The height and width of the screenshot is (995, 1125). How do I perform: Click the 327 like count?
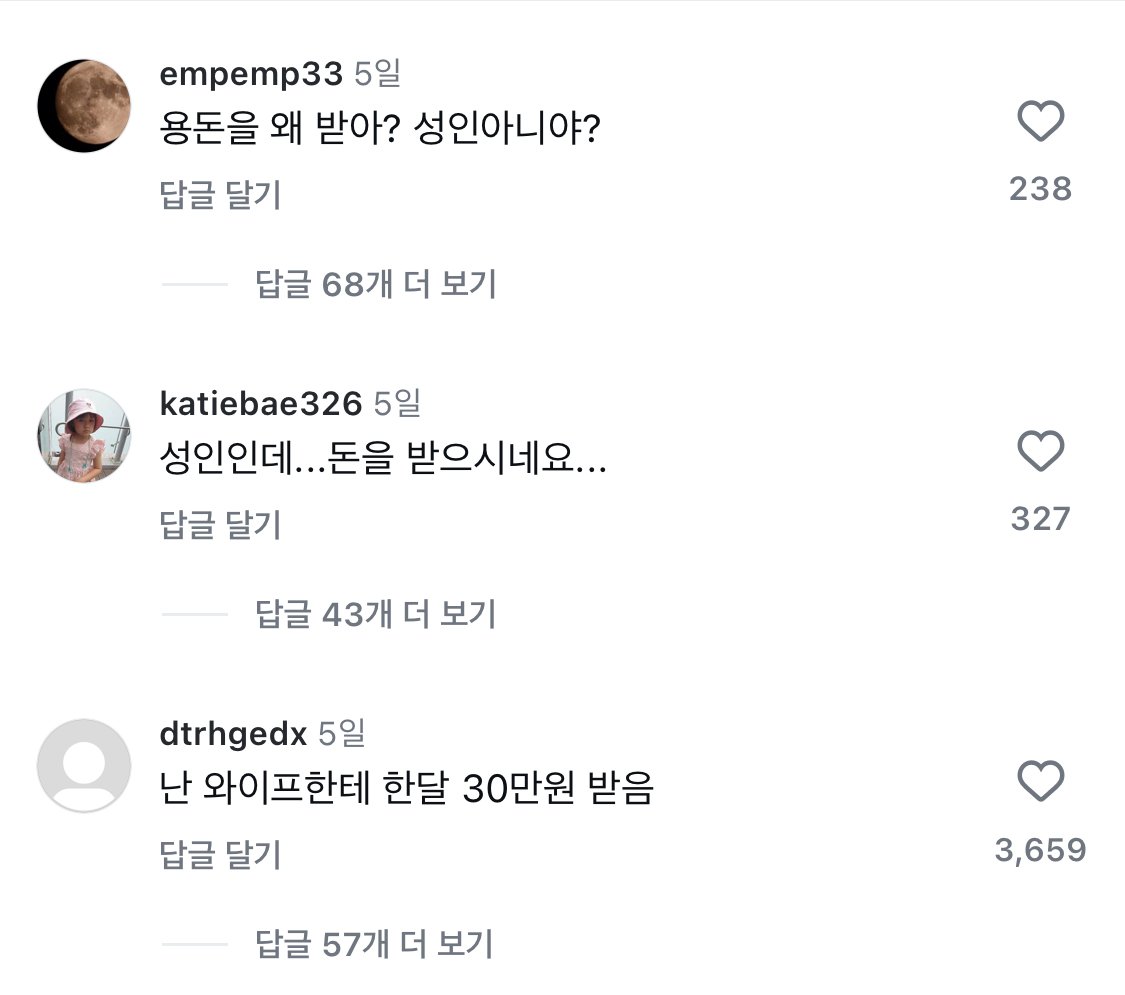pos(1040,519)
